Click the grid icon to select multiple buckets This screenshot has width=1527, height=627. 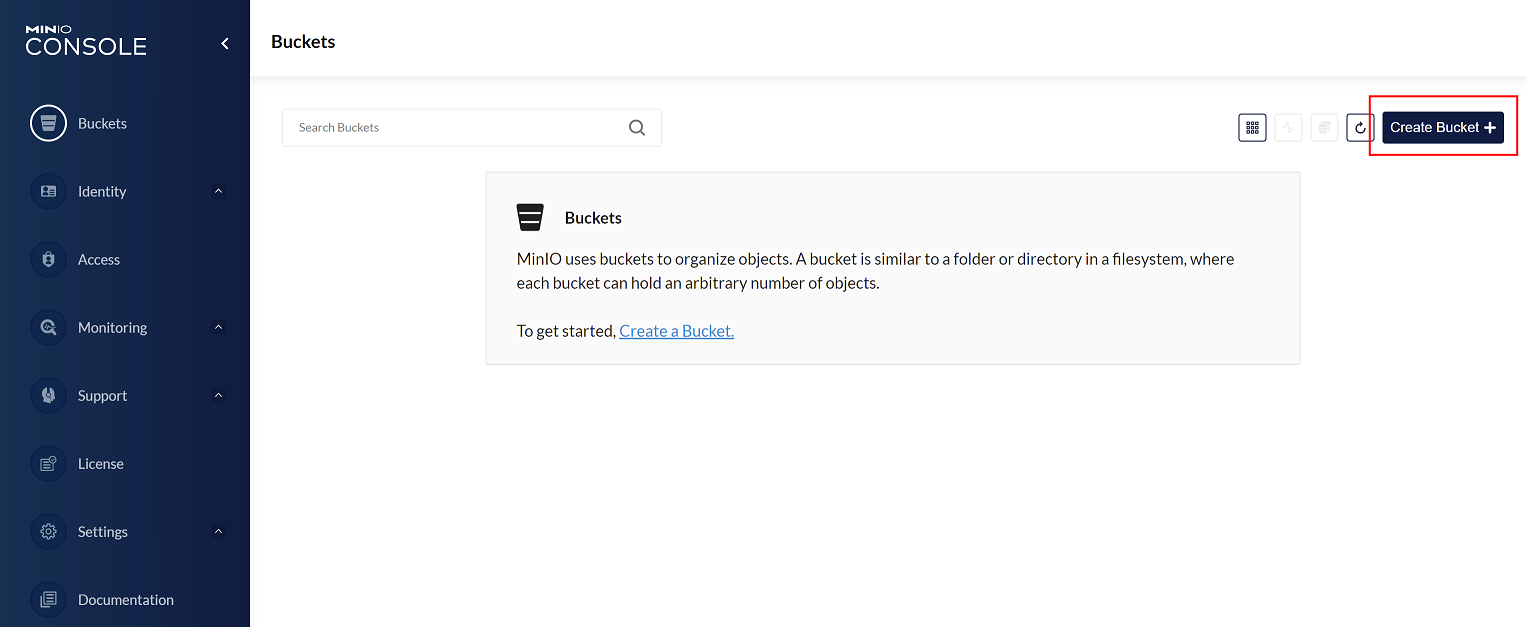pos(1252,128)
